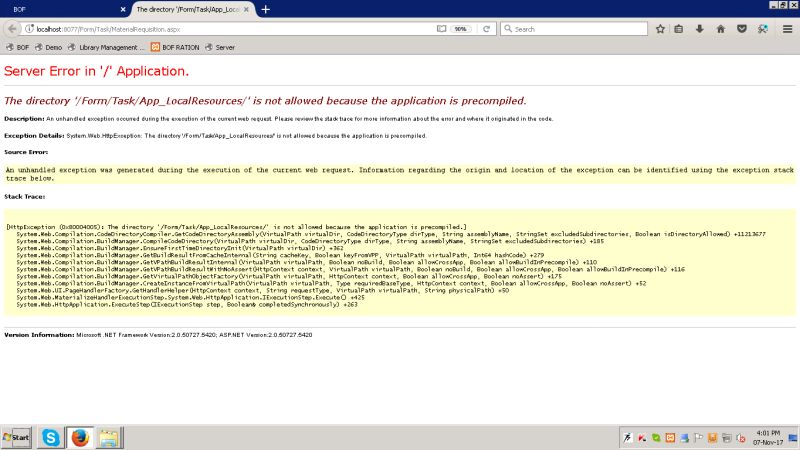Click the extension icon before hamburger menu
The height and width of the screenshot is (450, 800).
pyautogui.click(x=763, y=29)
